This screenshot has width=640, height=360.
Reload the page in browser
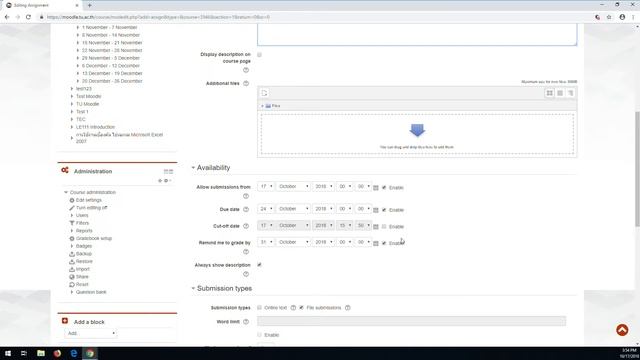point(28,17)
